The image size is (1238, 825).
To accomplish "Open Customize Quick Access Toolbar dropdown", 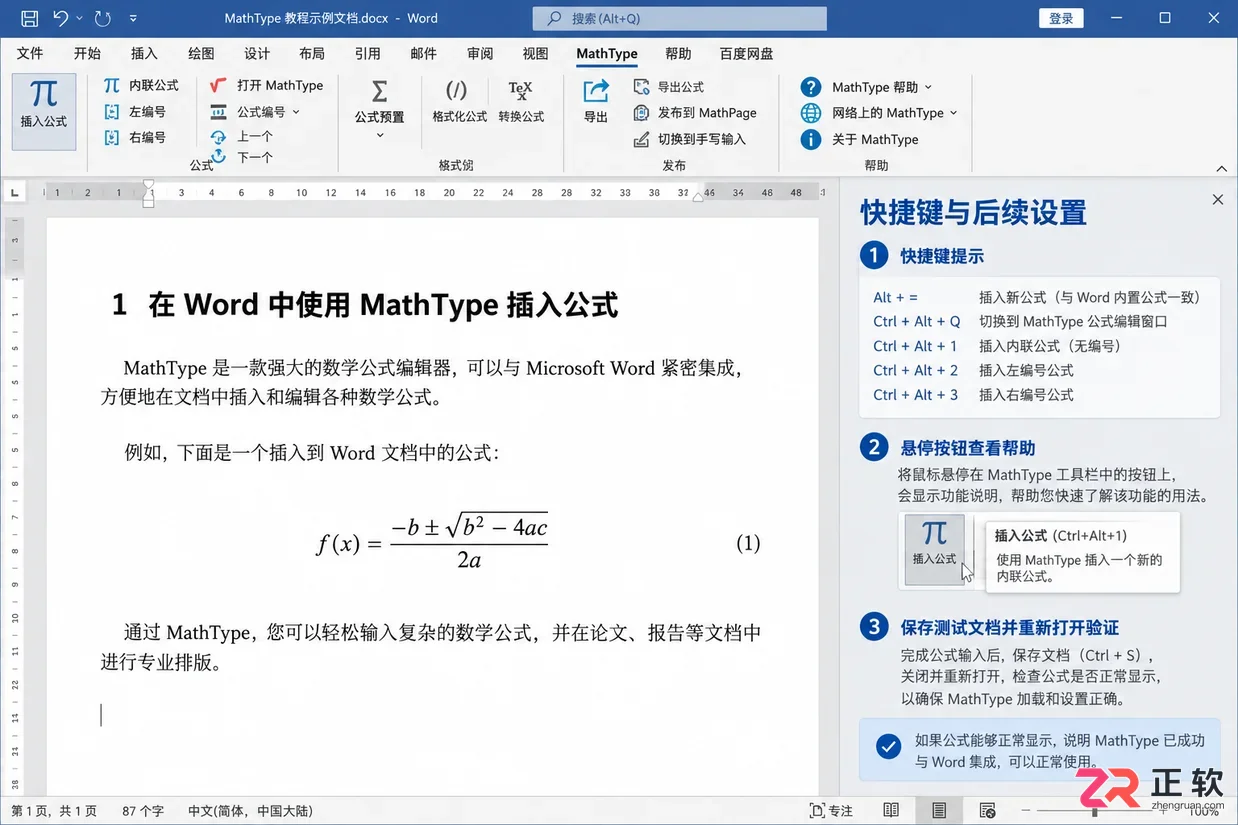I will click(x=133, y=18).
